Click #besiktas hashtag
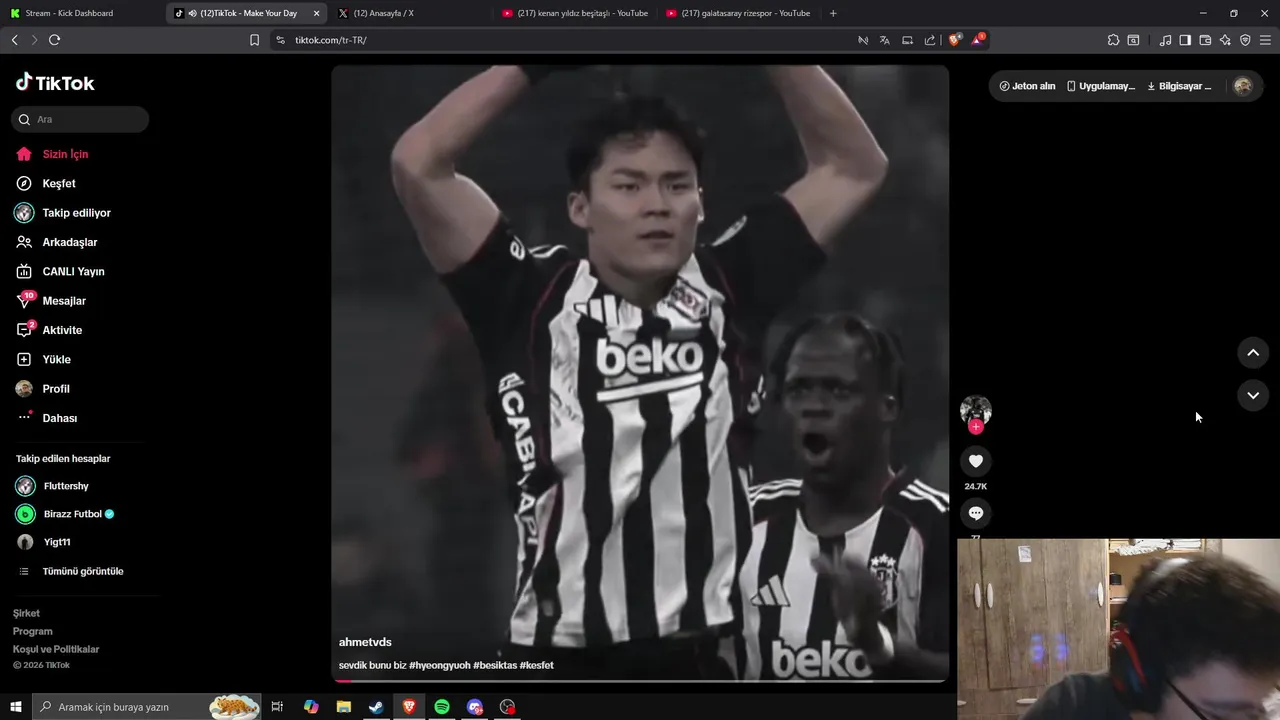The height and width of the screenshot is (720, 1280). pos(495,665)
